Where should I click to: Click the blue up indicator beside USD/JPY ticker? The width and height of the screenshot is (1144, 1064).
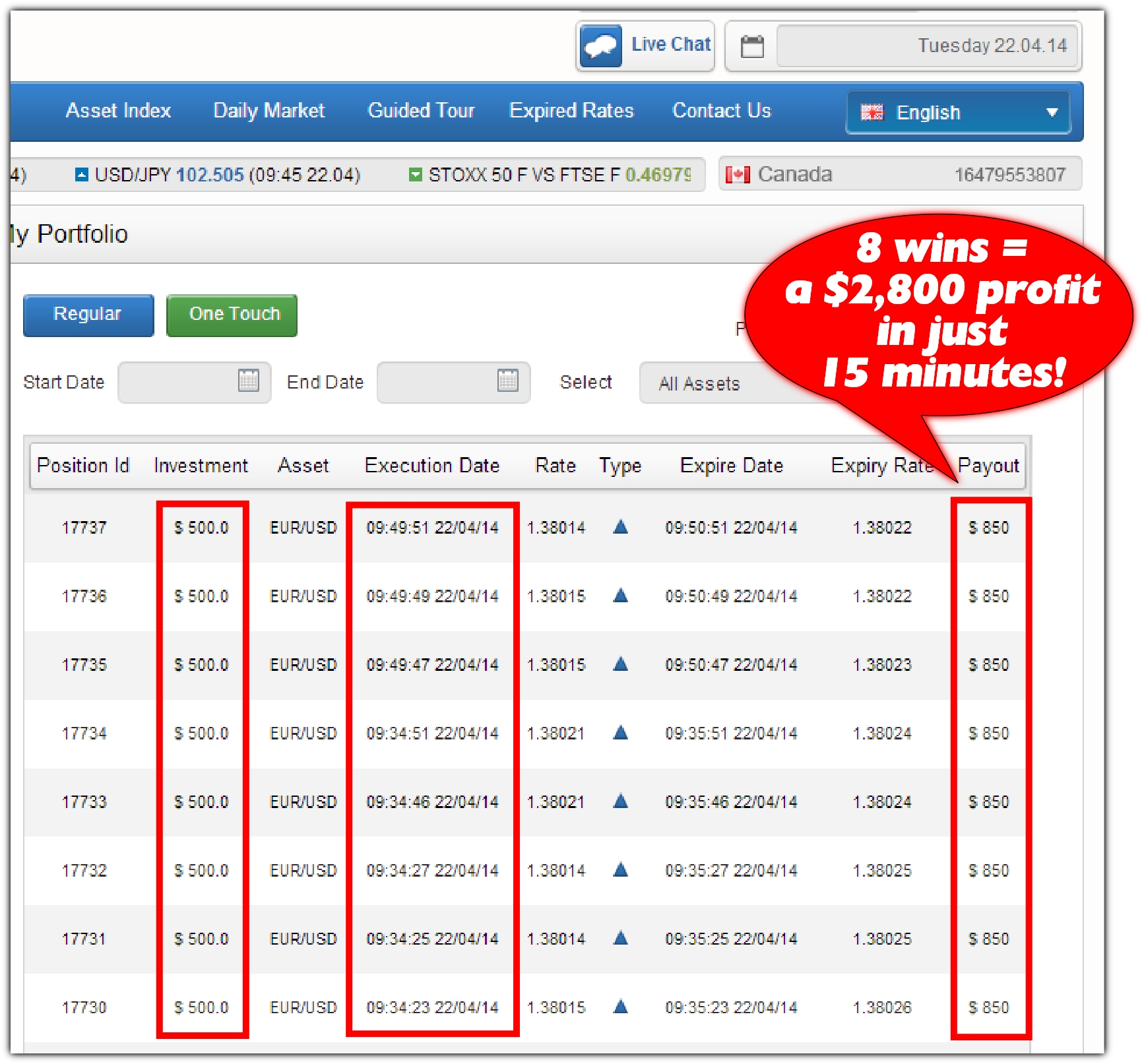[x=81, y=174]
